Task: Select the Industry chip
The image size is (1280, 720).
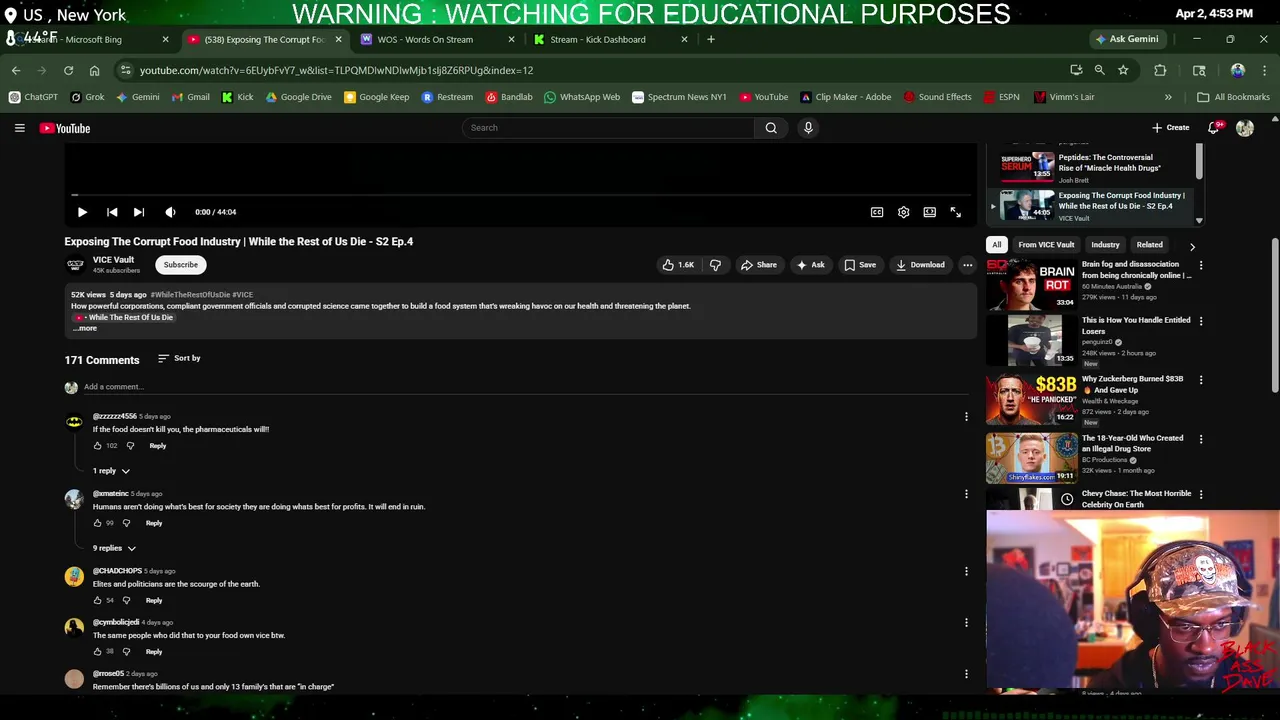Action: tap(1105, 245)
